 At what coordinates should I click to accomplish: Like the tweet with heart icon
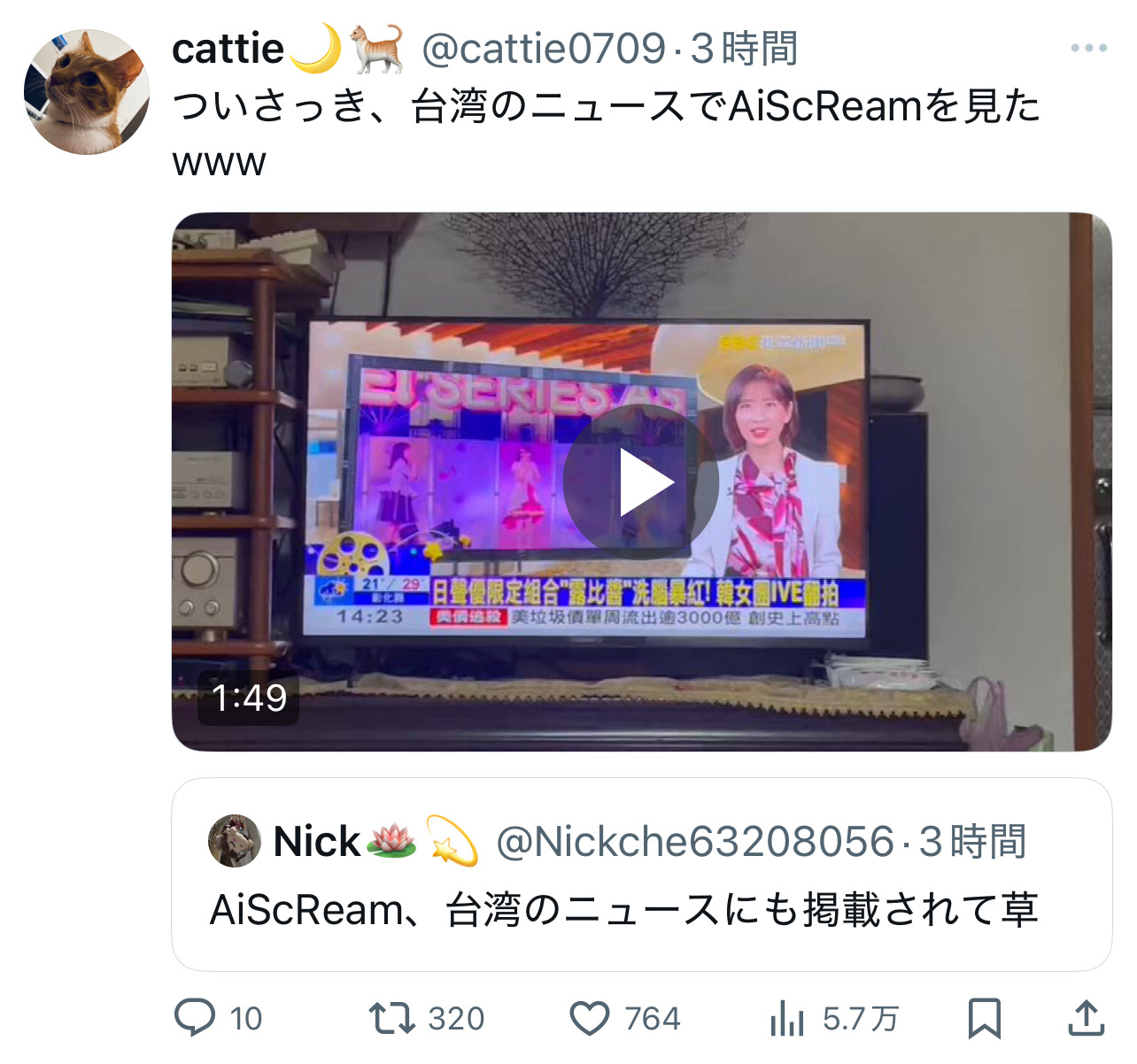[x=589, y=1019]
